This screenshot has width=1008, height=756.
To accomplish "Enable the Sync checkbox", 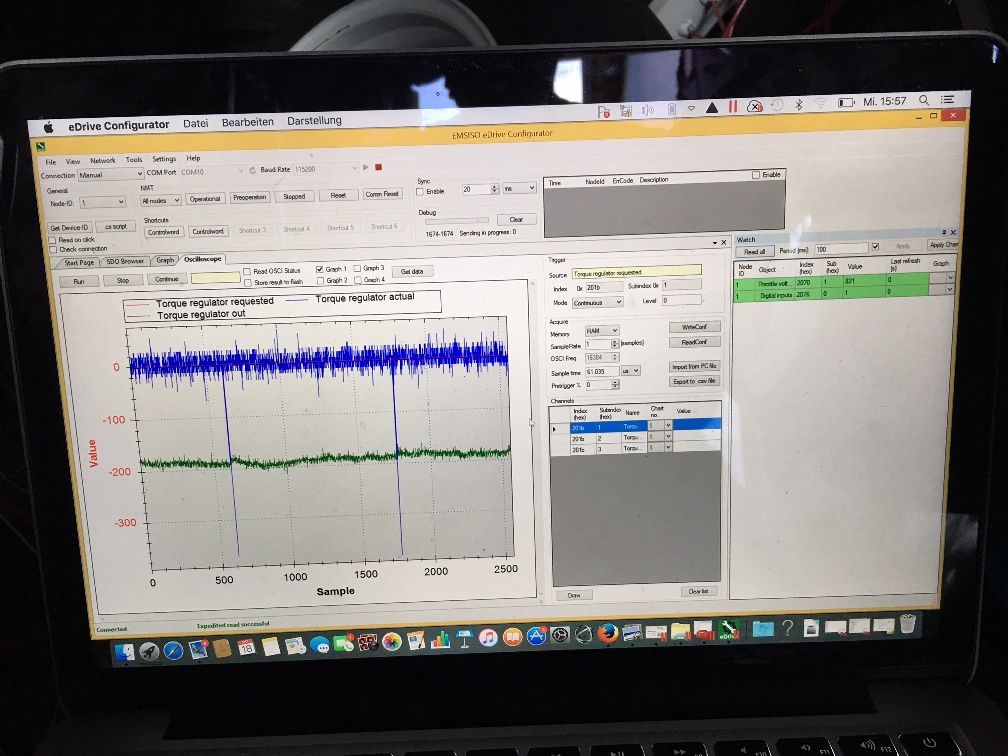I will (x=420, y=191).
